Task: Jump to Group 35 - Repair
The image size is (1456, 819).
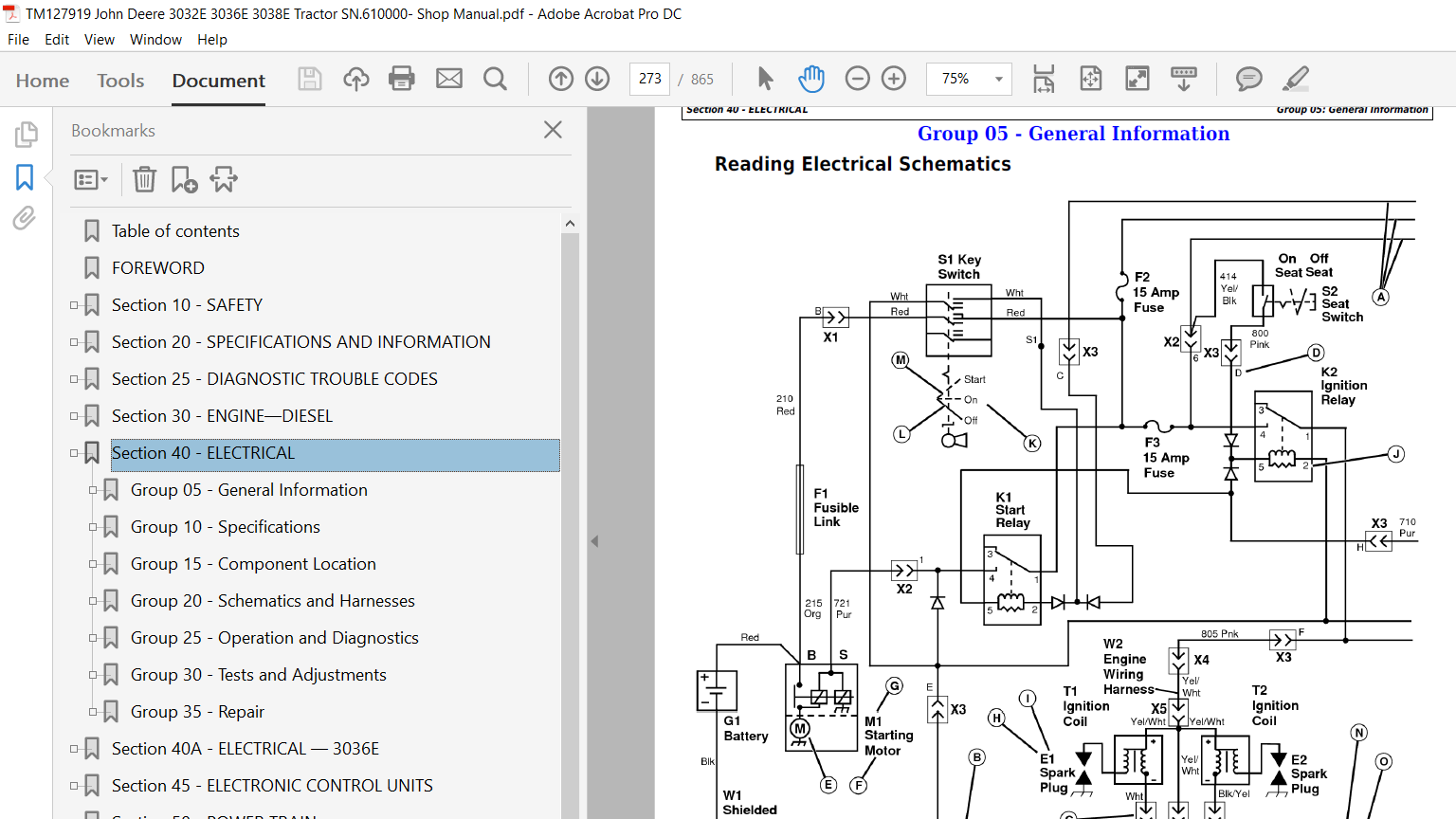Action: point(197,712)
